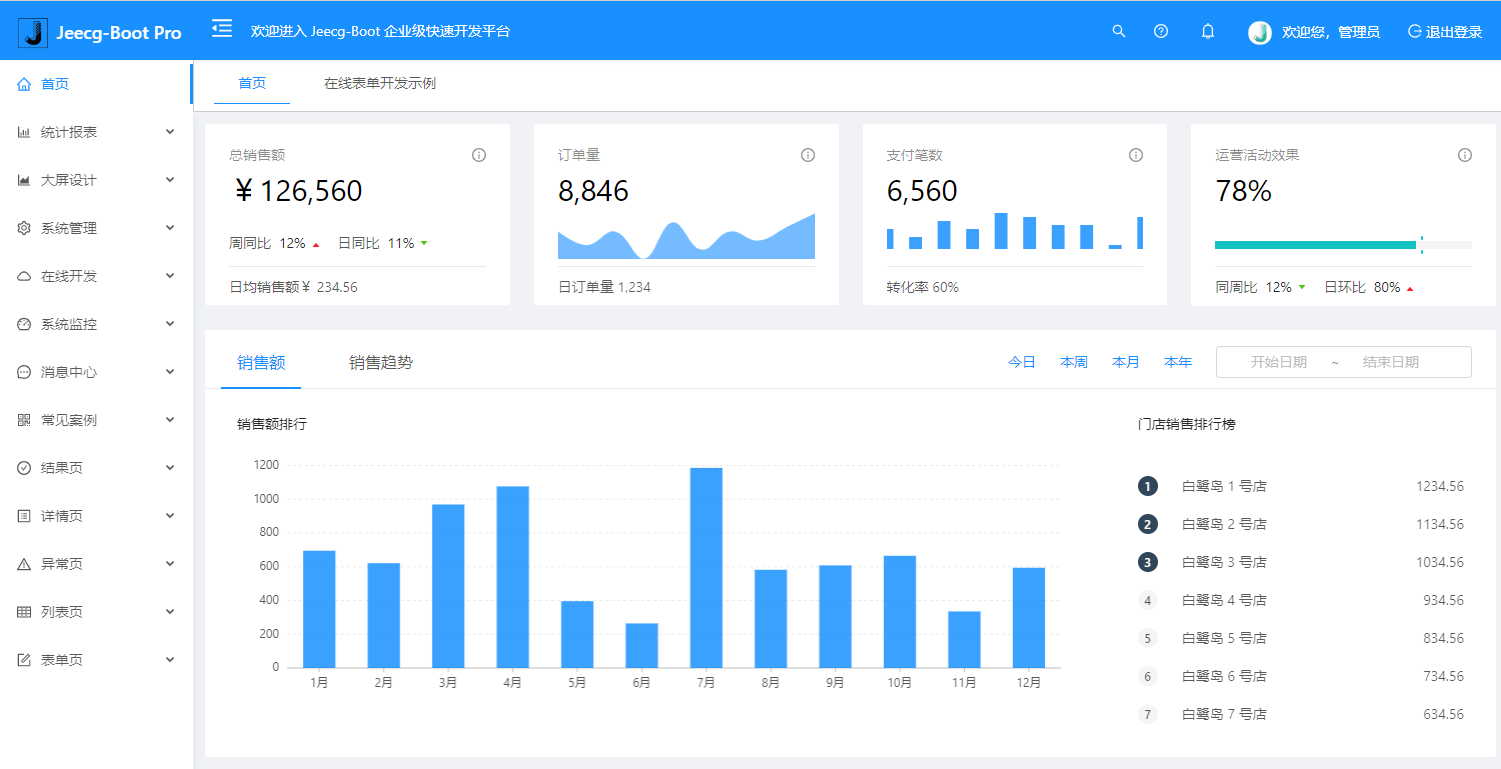Expand the 系统监控 sidebar menu
This screenshot has height=769, width=1501.
coord(96,324)
